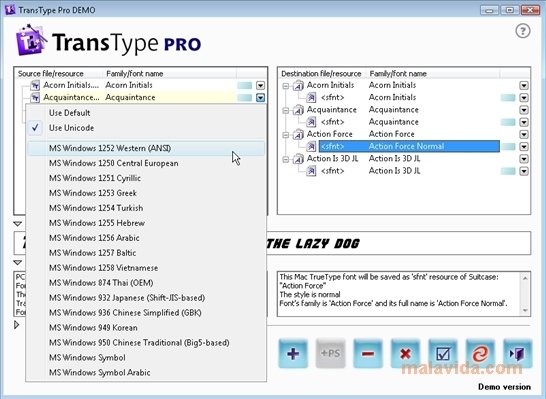Viewport: 546px width, 399px height.
Task: Choose MS Windows 1252 Western (ANSI)
Action: tap(146, 148)
